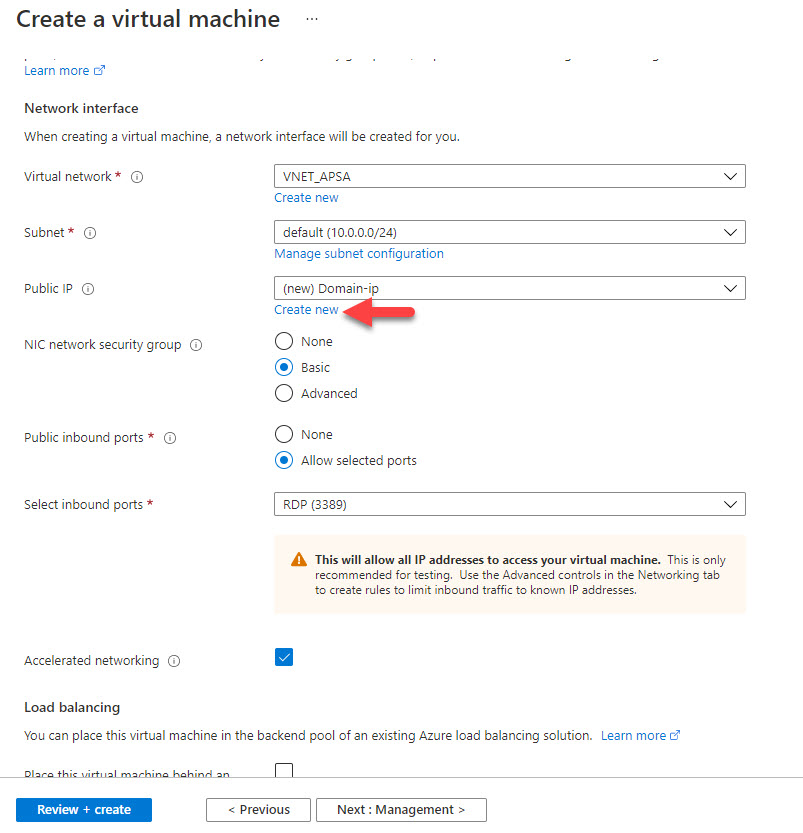Open the Public inbound ports info tooltip

point(169,437)
